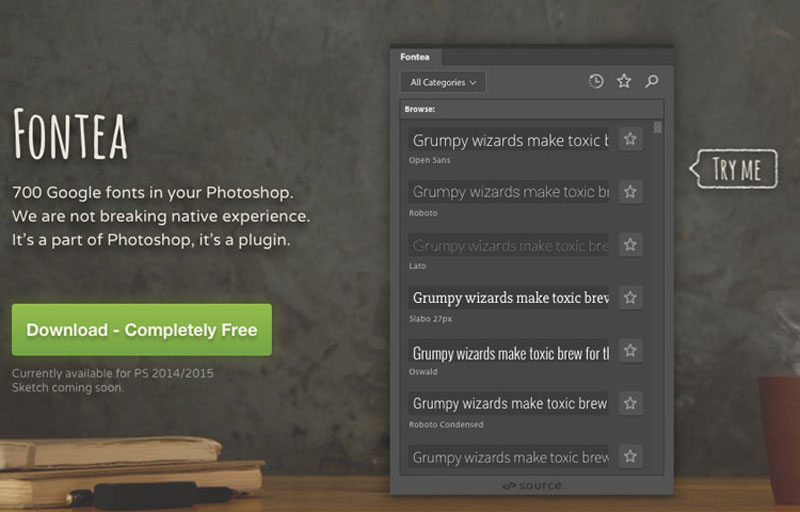Open the font search magnifier icon
This screenshot has width=800, height=512.
(652, 81)
